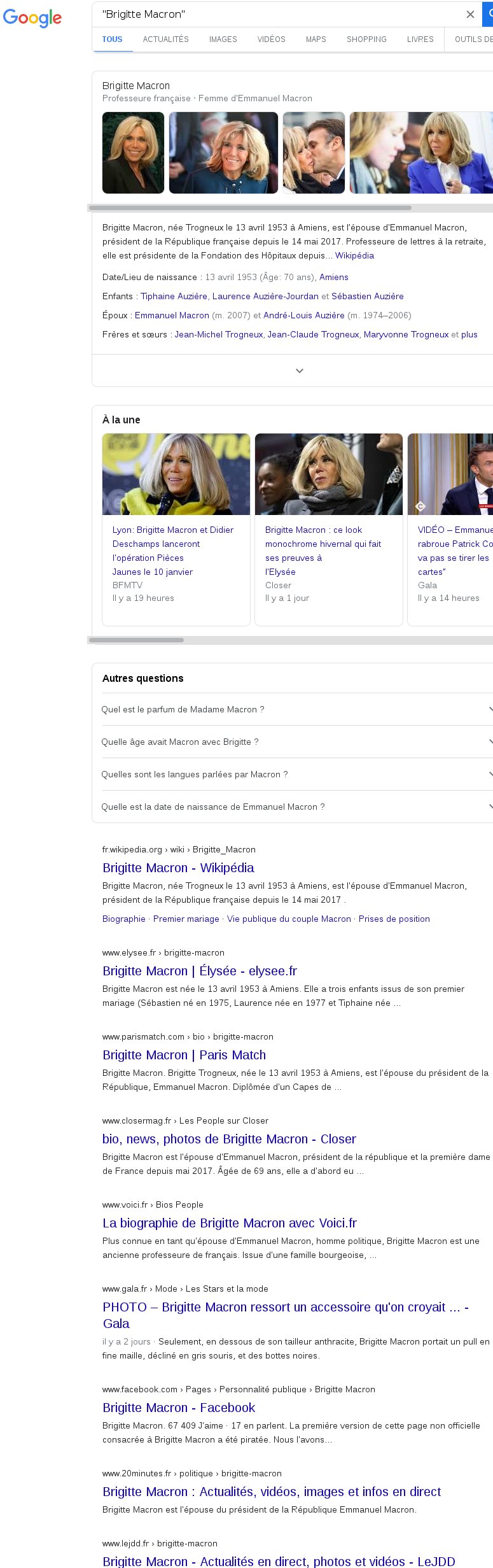Screen dimensions: 493x1568
Task: Open the Wikipédia link in the knowledge panel
Action: pyautogui.click(x=354, y=255)
